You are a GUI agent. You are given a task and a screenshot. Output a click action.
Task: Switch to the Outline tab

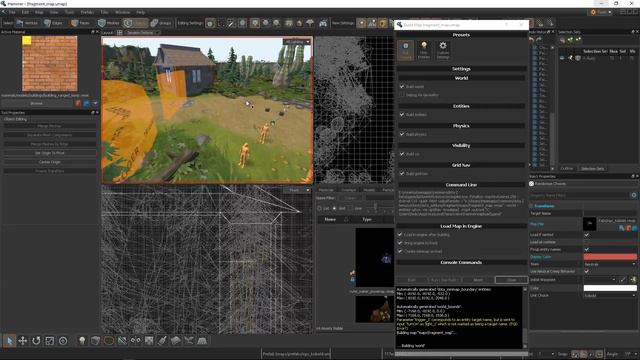(x=567, y=169)
